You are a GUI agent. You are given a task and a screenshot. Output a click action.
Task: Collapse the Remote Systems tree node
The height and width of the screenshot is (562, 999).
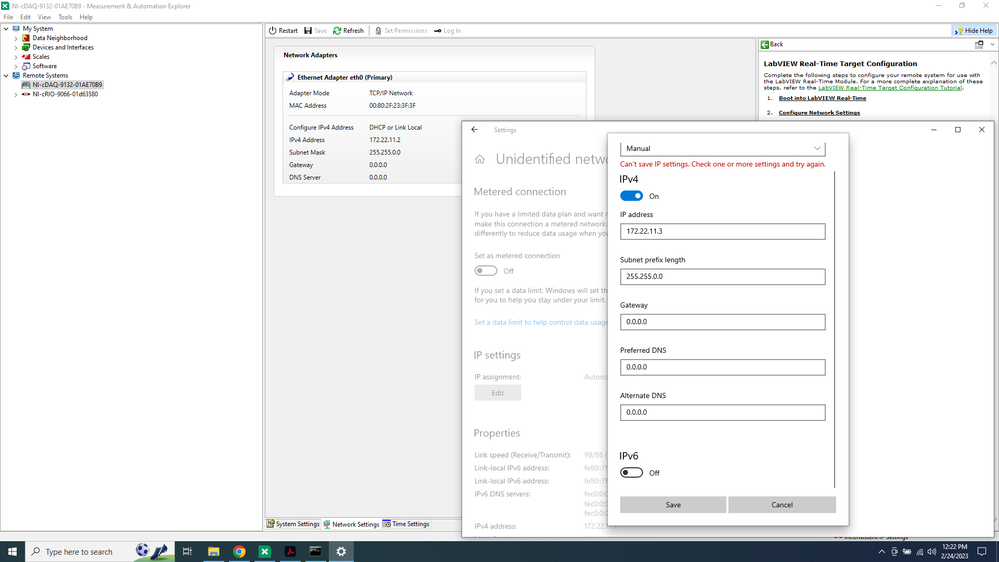click(6, 75)
